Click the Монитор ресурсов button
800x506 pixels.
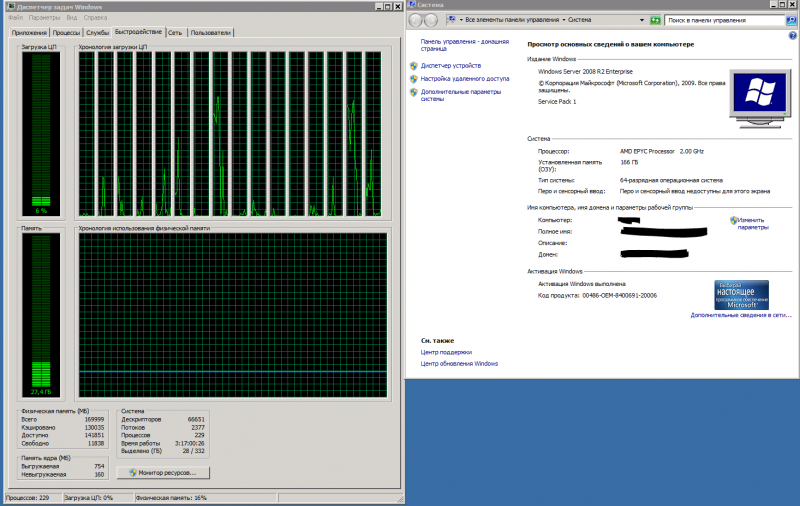162,472
